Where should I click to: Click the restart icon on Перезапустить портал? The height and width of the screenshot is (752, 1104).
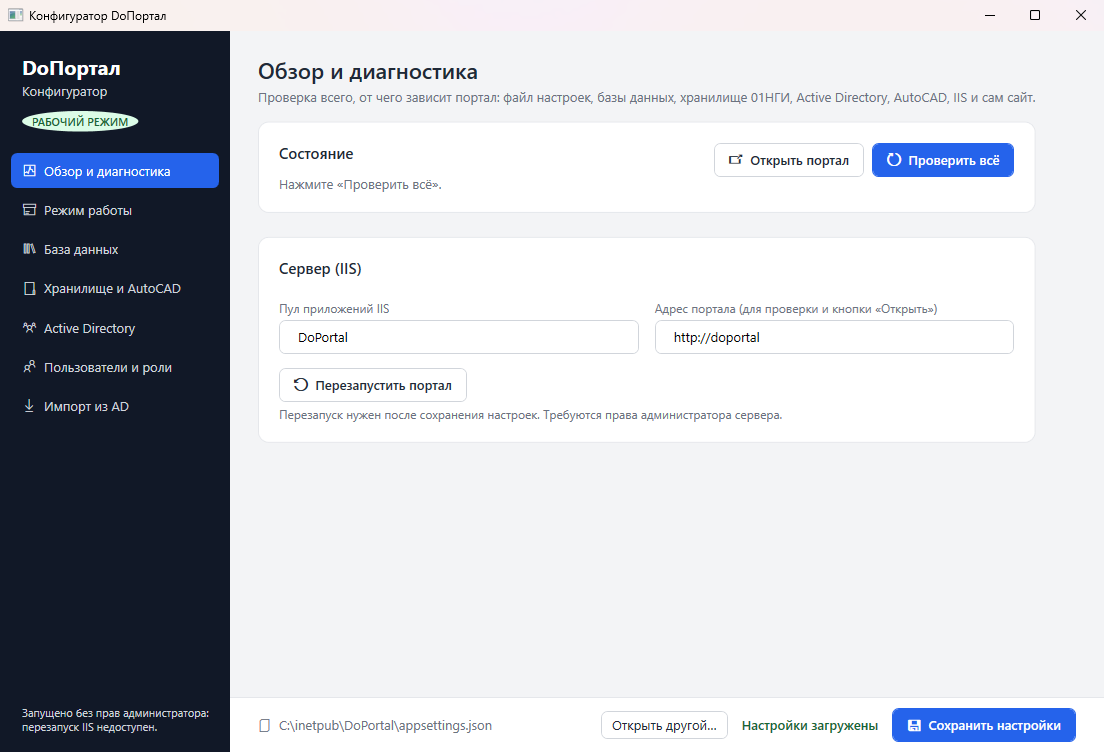[301, 384]
